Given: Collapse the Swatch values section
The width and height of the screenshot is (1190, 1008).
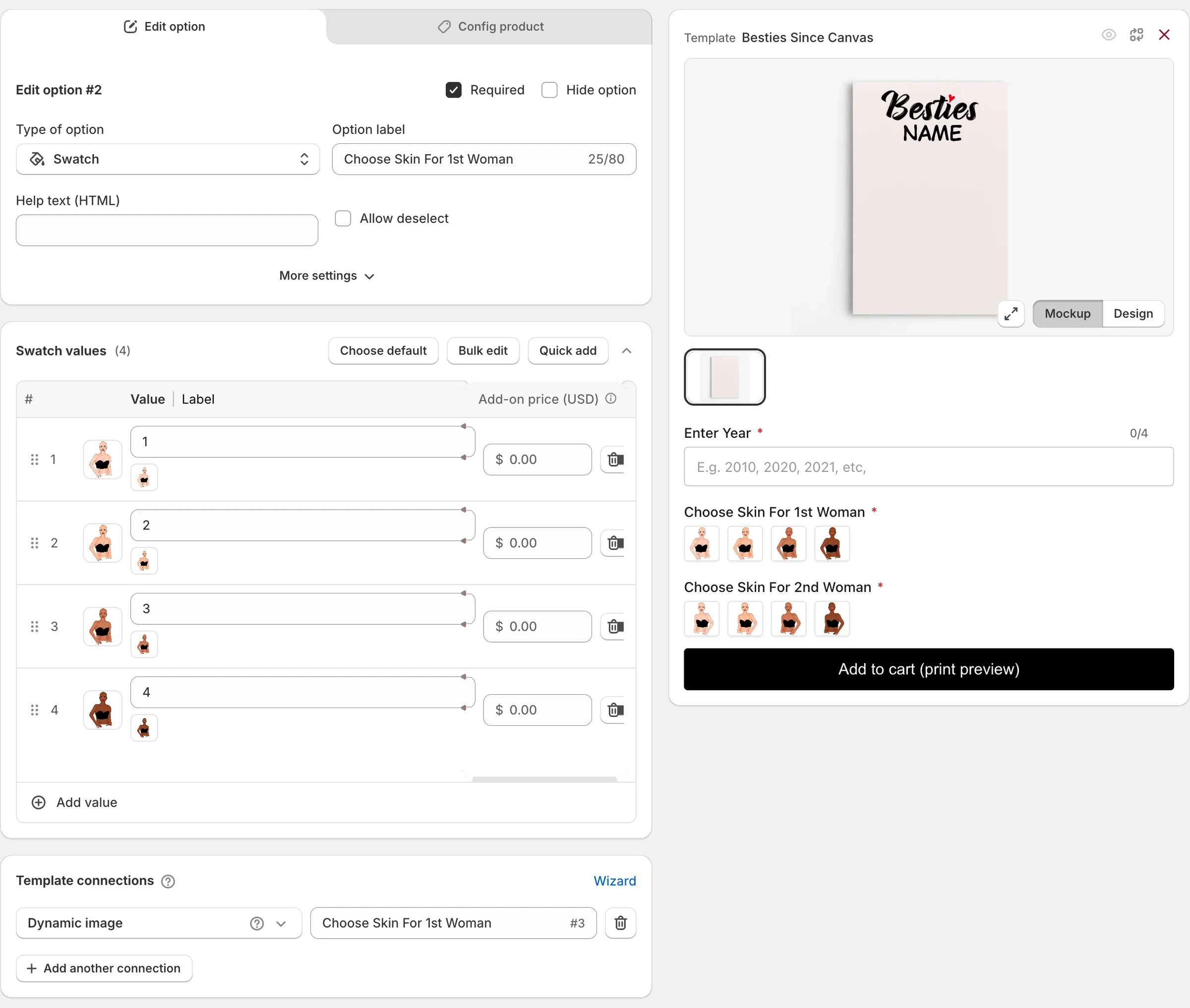Looking at the screenshot, I should tap(626, 351).
